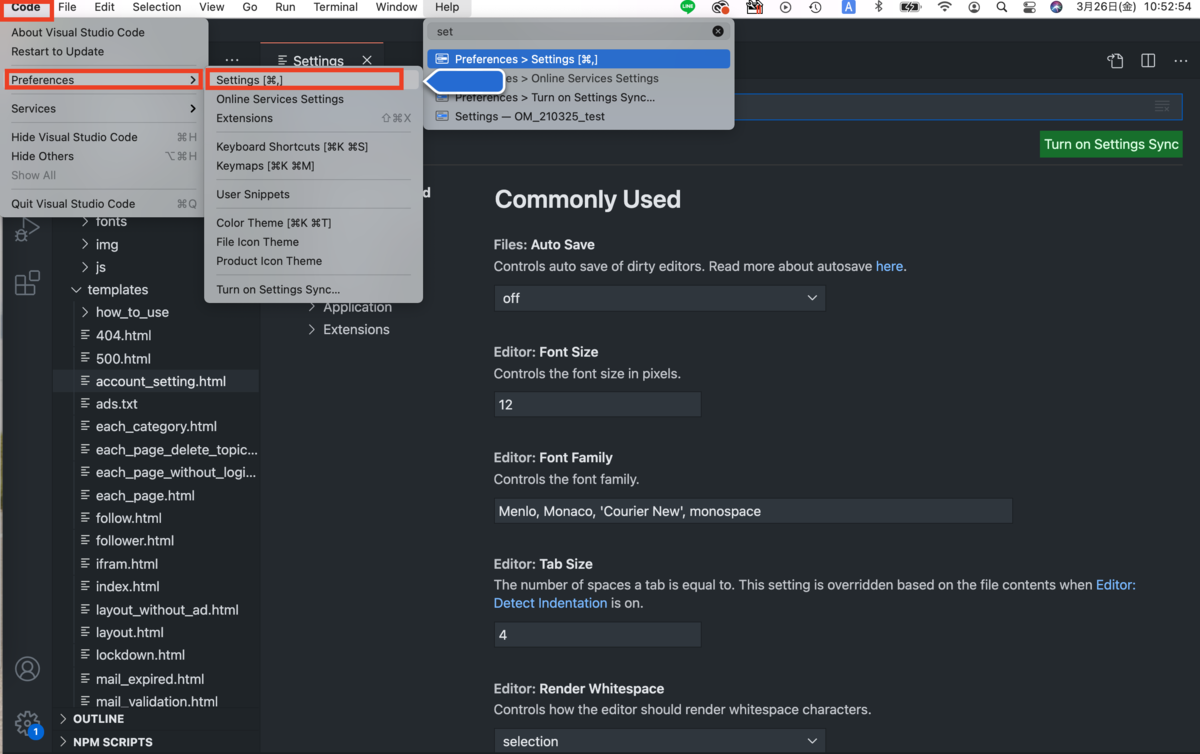Open the Files: Auto Save dropdown
Viewport: 1200px width, 754px height.
point(659,297)
